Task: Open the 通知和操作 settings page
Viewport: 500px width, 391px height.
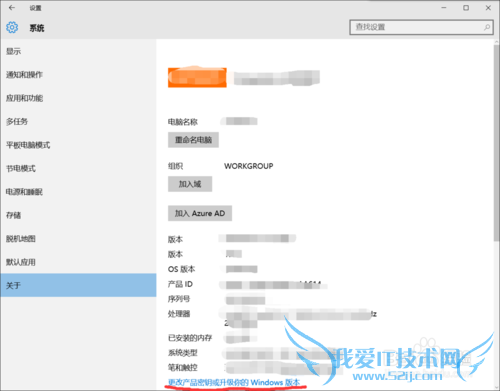Action: (78, 75)
